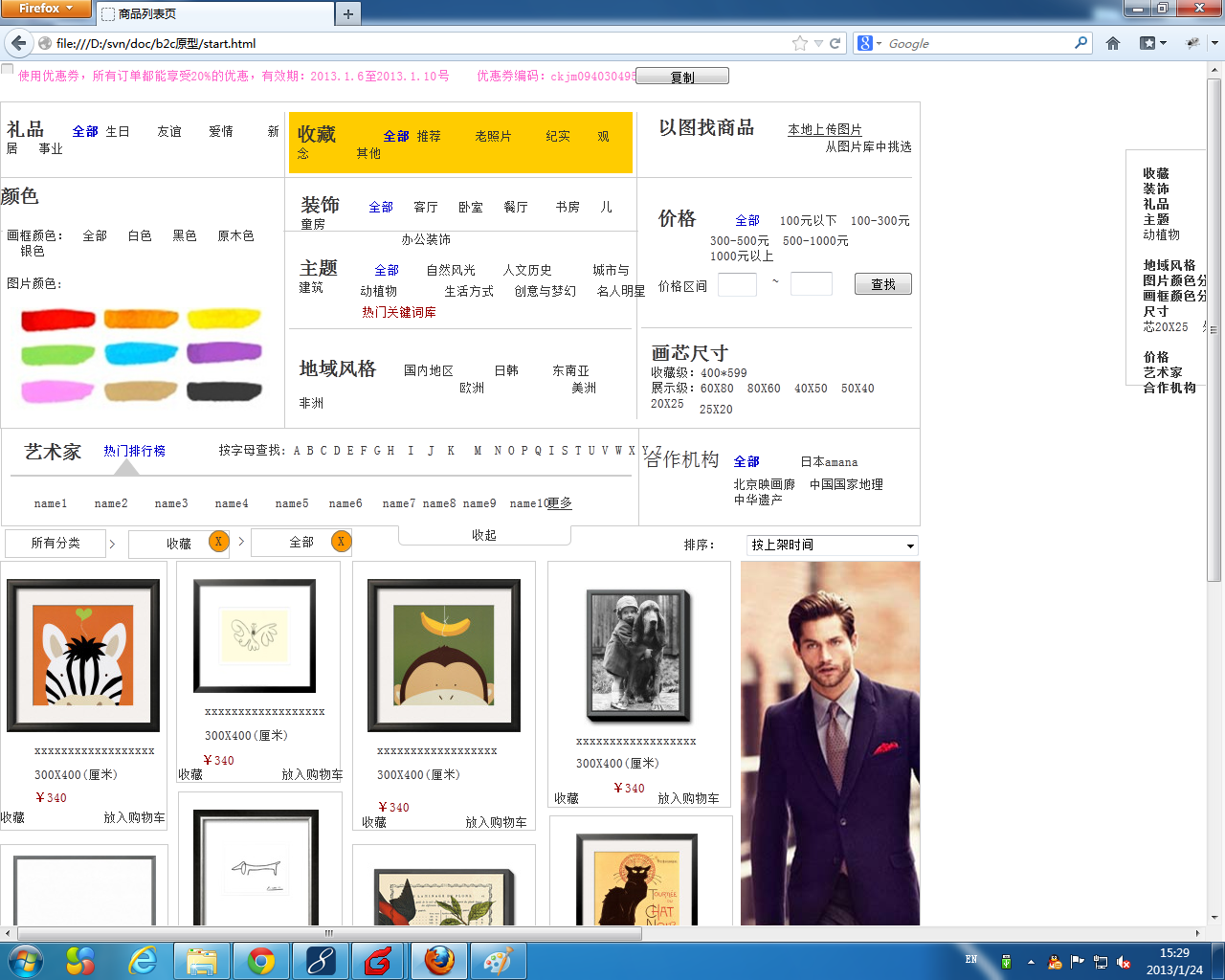Viewport: 1225px width, 980px height.
Task: Open the 按上架时间 sort dropdown
Action: [833, 545]
